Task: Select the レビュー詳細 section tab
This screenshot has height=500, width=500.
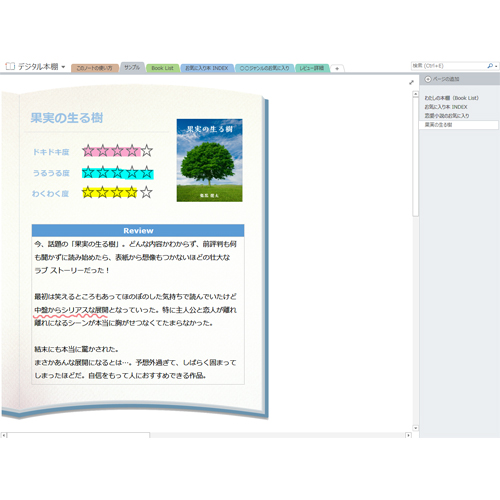Action: pos(312,68)
